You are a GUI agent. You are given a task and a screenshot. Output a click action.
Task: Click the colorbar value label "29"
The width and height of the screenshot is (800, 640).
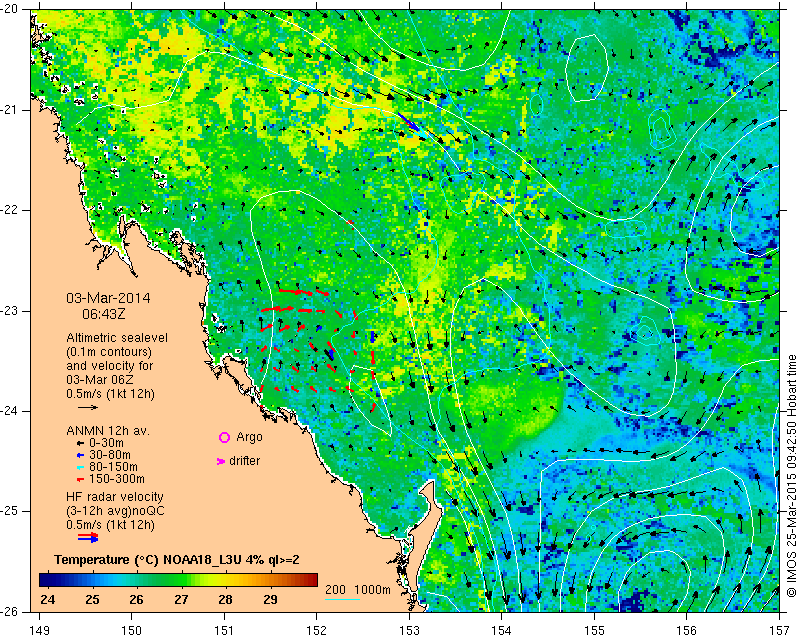point(270,600)
